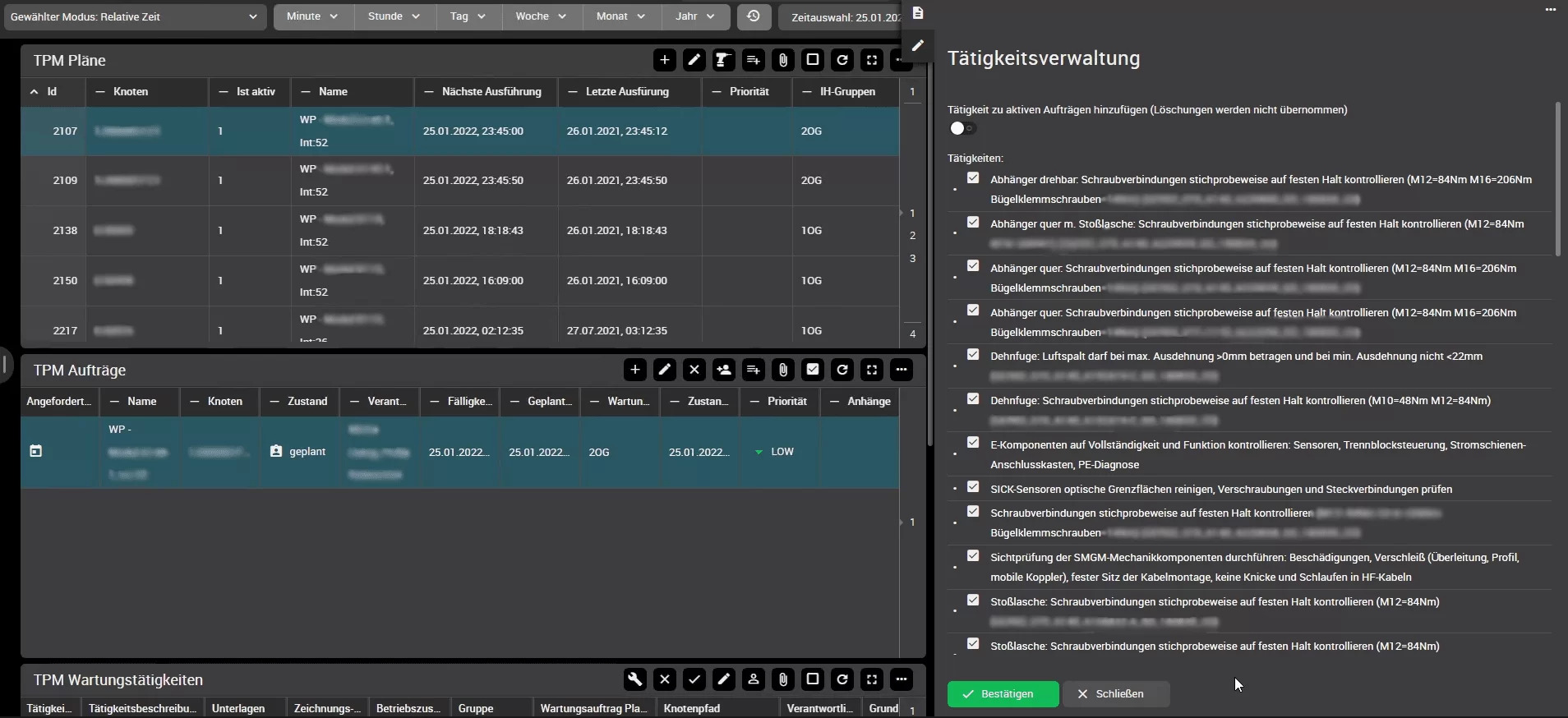Uncheck 'Abhänger drehbar' activity checkbox
This screenshot has height=718, width=1568.
[x=973, y=178]
